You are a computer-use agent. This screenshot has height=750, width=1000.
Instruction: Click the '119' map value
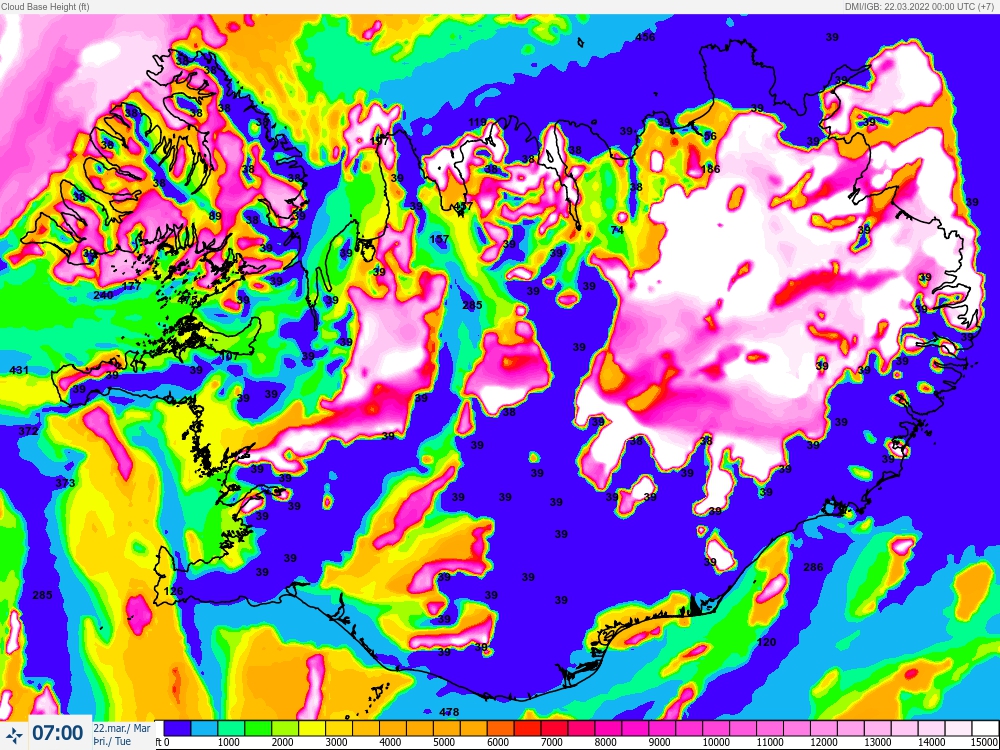tap(477, 122)
